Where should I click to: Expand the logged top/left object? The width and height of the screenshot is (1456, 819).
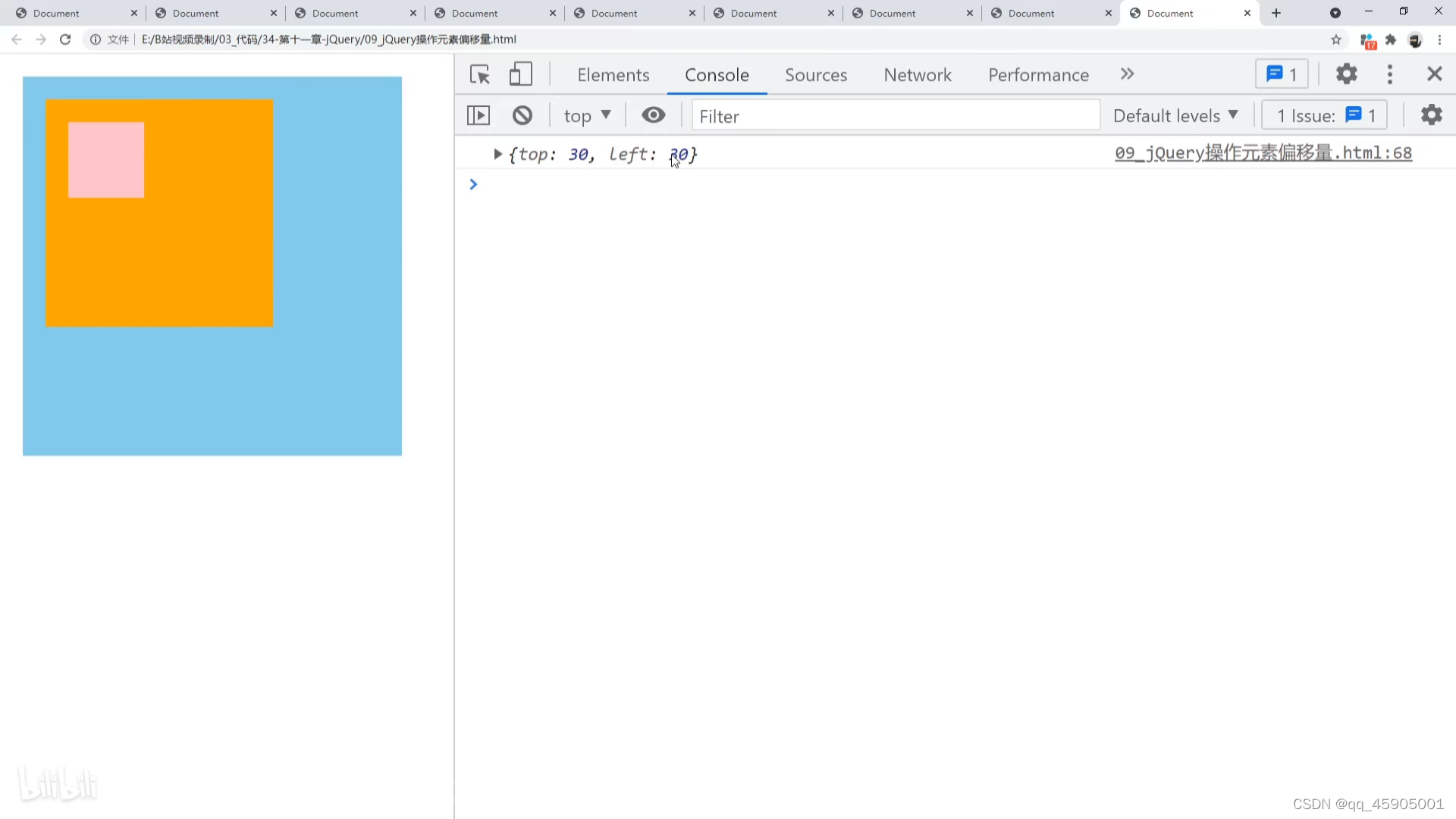[497, 154]
